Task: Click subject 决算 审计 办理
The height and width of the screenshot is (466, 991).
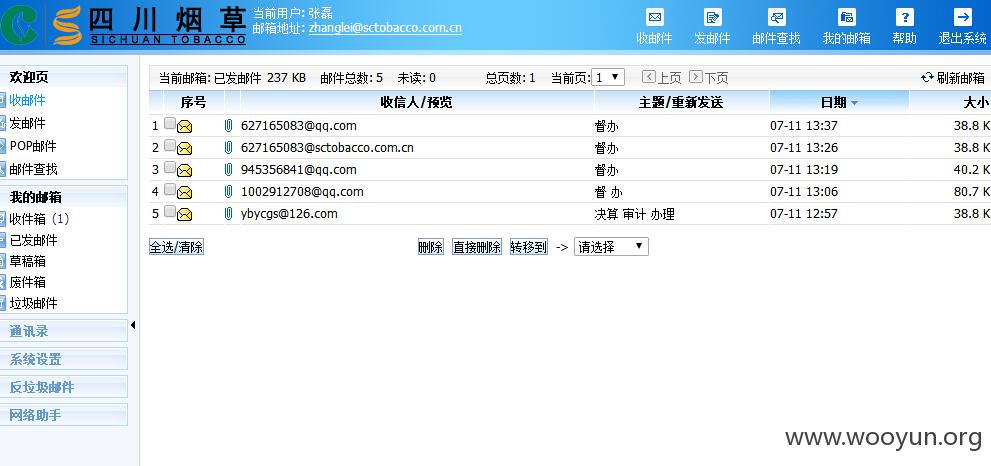Action: [x=635, y=214]
